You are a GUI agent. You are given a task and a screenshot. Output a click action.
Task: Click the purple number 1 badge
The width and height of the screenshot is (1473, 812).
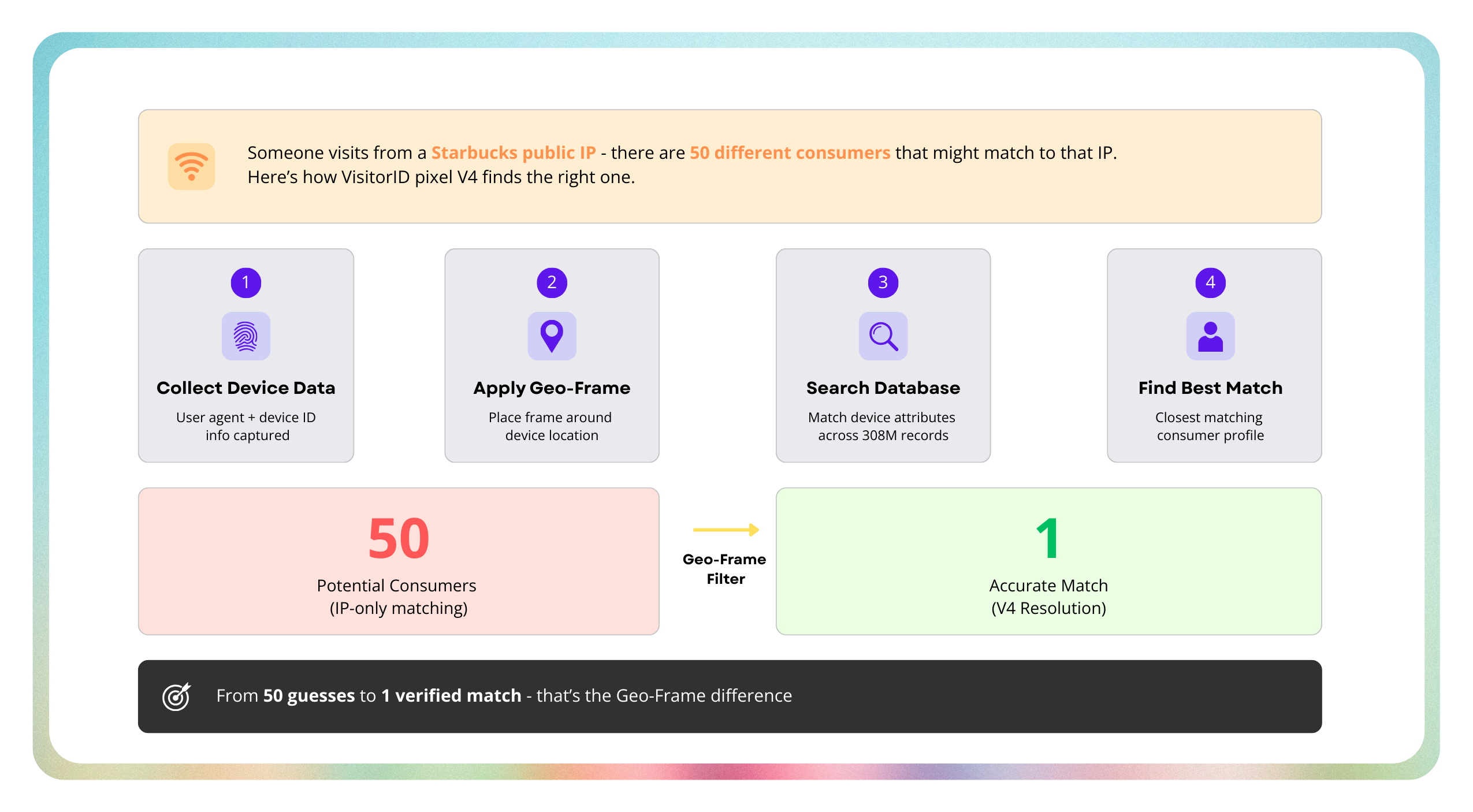245,282
